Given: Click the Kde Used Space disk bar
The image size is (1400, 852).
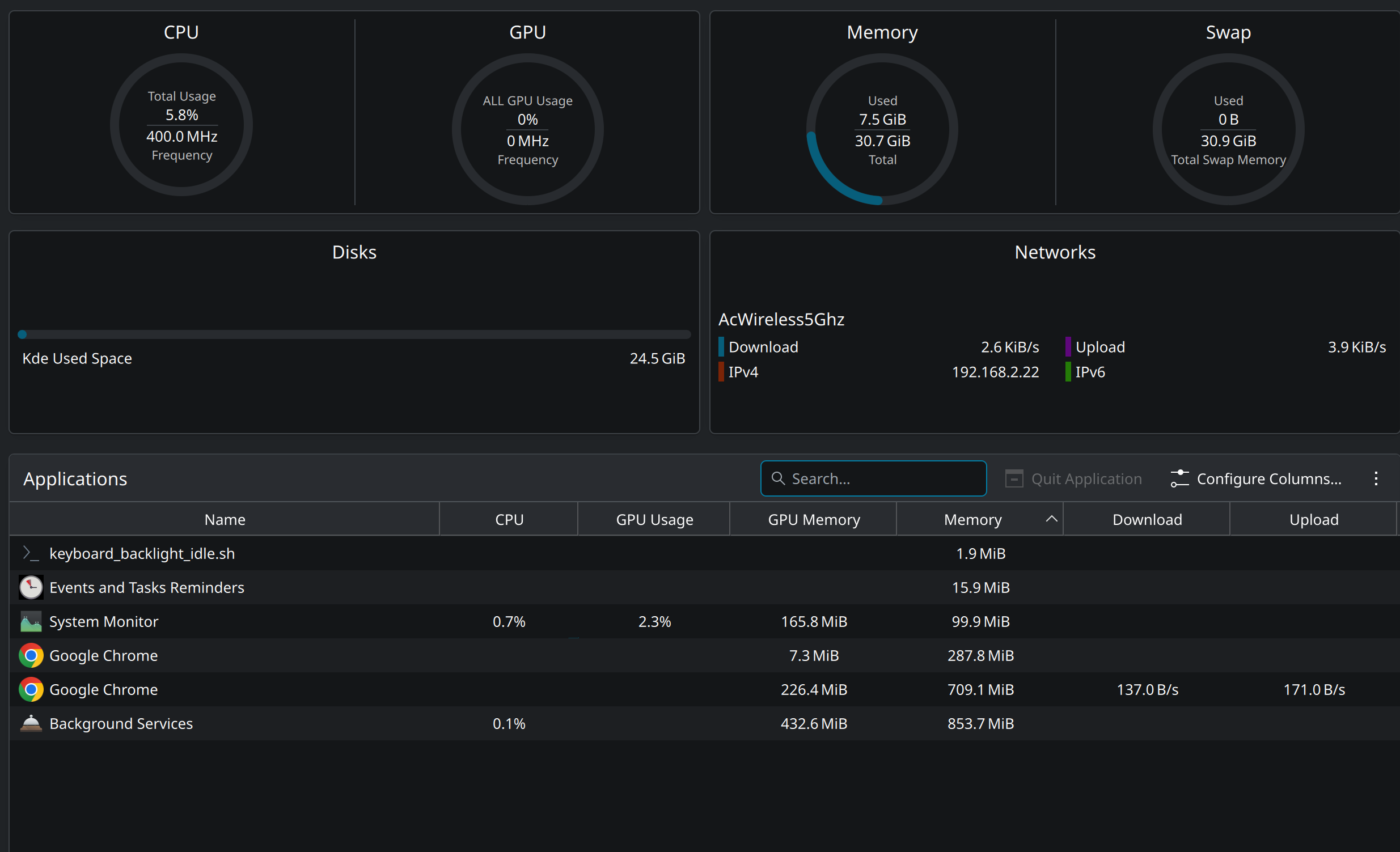Looking at the screenshot, I should click(x=354, y=334).
